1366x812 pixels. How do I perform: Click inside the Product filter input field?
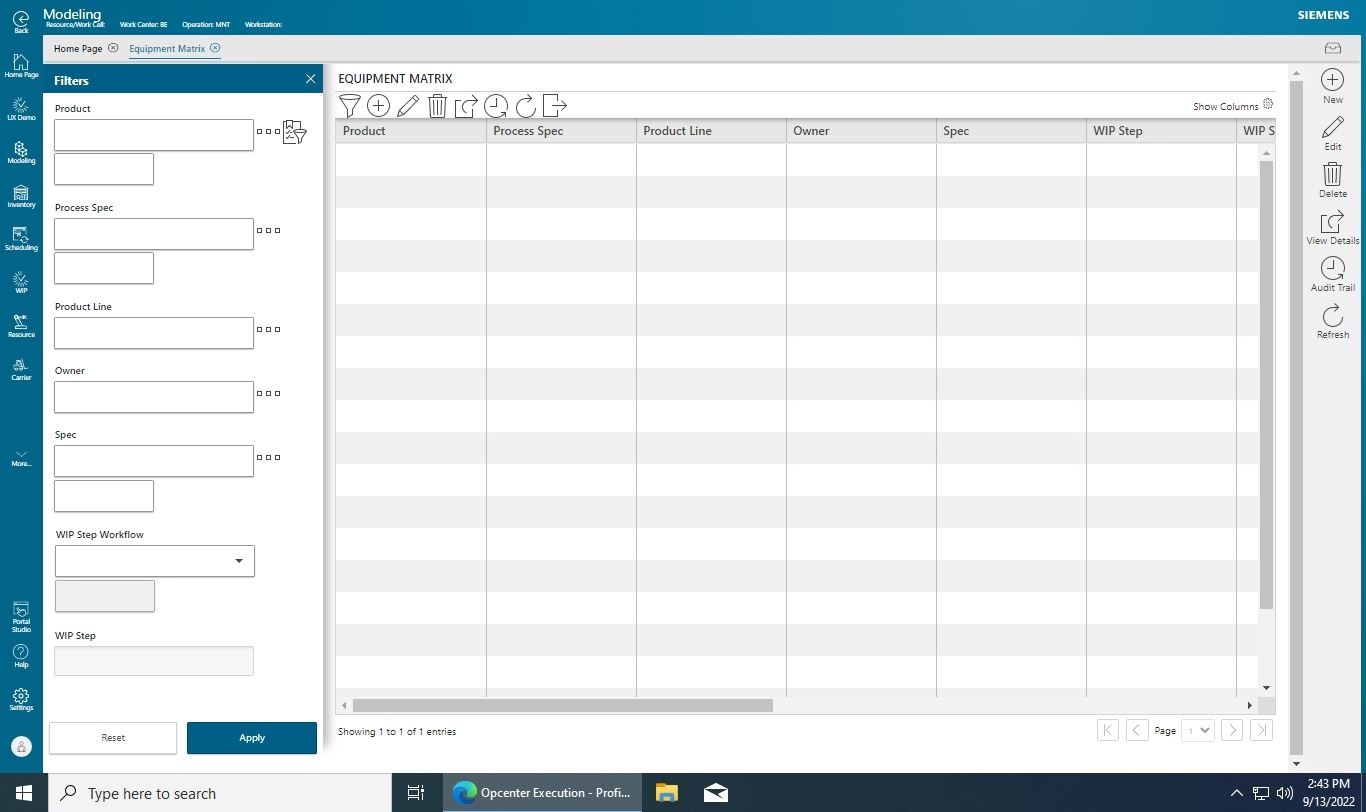tap(153, 134)
